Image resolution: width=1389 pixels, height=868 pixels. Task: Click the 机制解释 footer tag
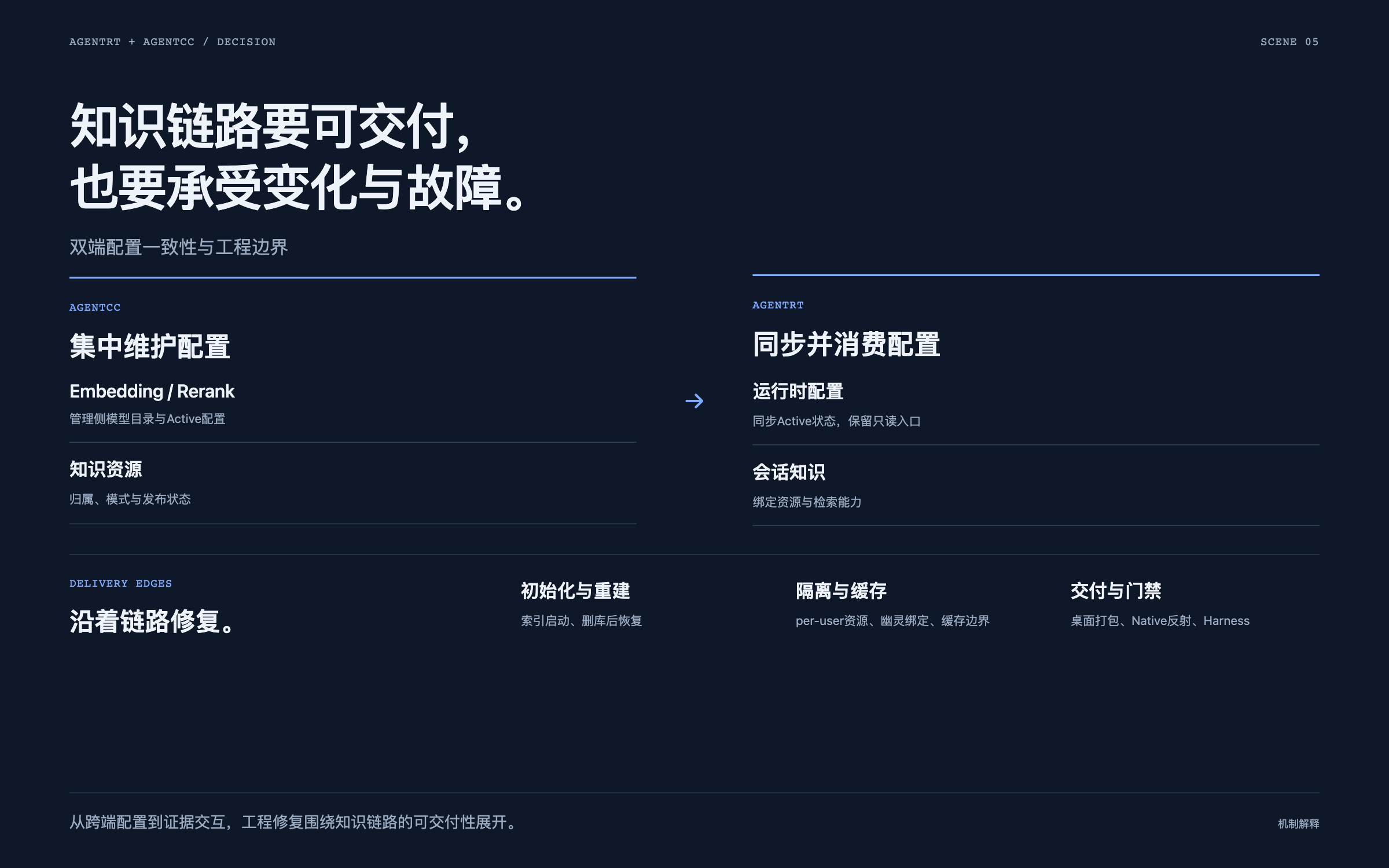pyautogui.click(x=1298, y=823)
